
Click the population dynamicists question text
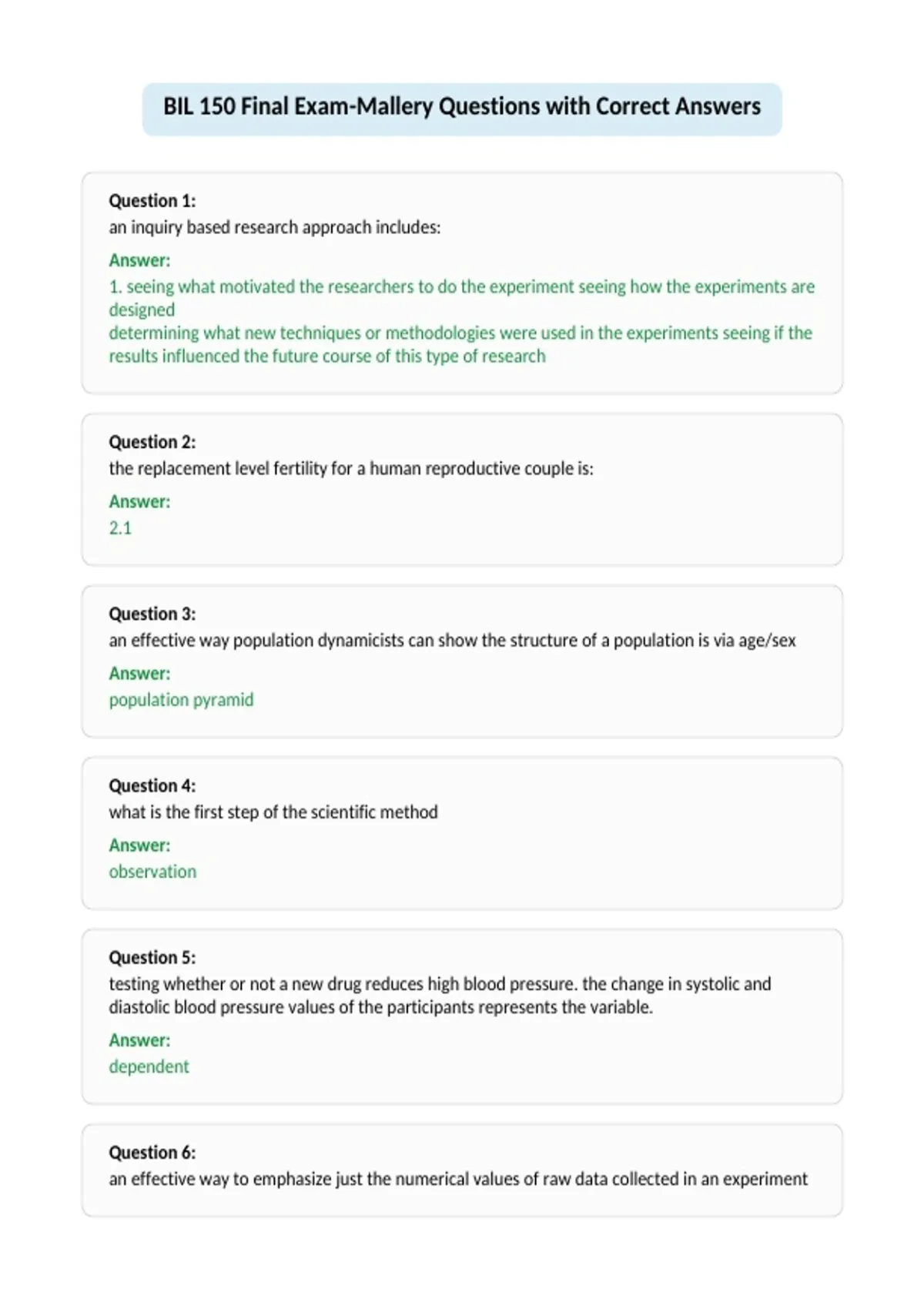click(453, 641)
